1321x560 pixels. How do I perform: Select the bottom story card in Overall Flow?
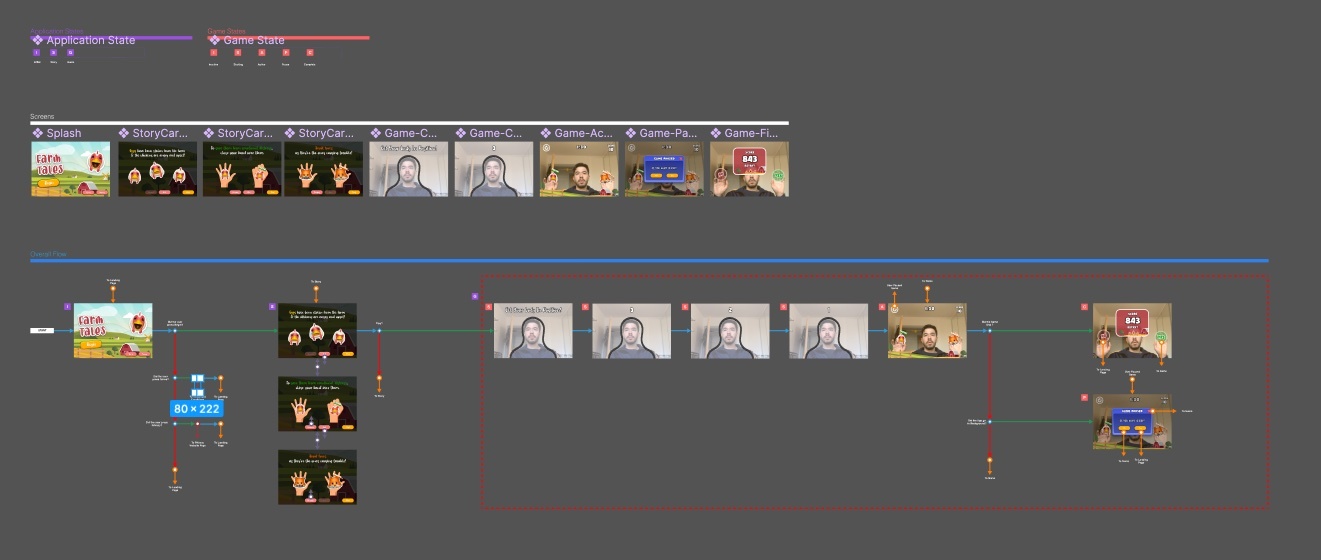[317, 476]
